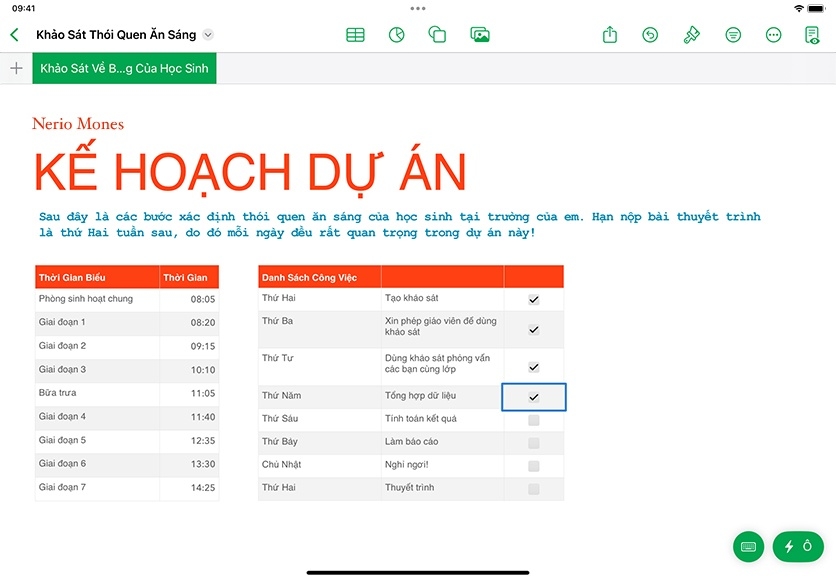The height and width of the screenshot is (580, 836).
Task: Open the sort and filter icon
Action: click(733, 35)
